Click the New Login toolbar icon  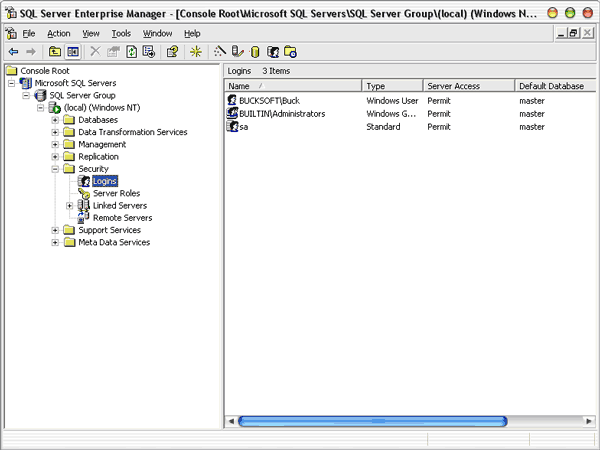point(272,52)
